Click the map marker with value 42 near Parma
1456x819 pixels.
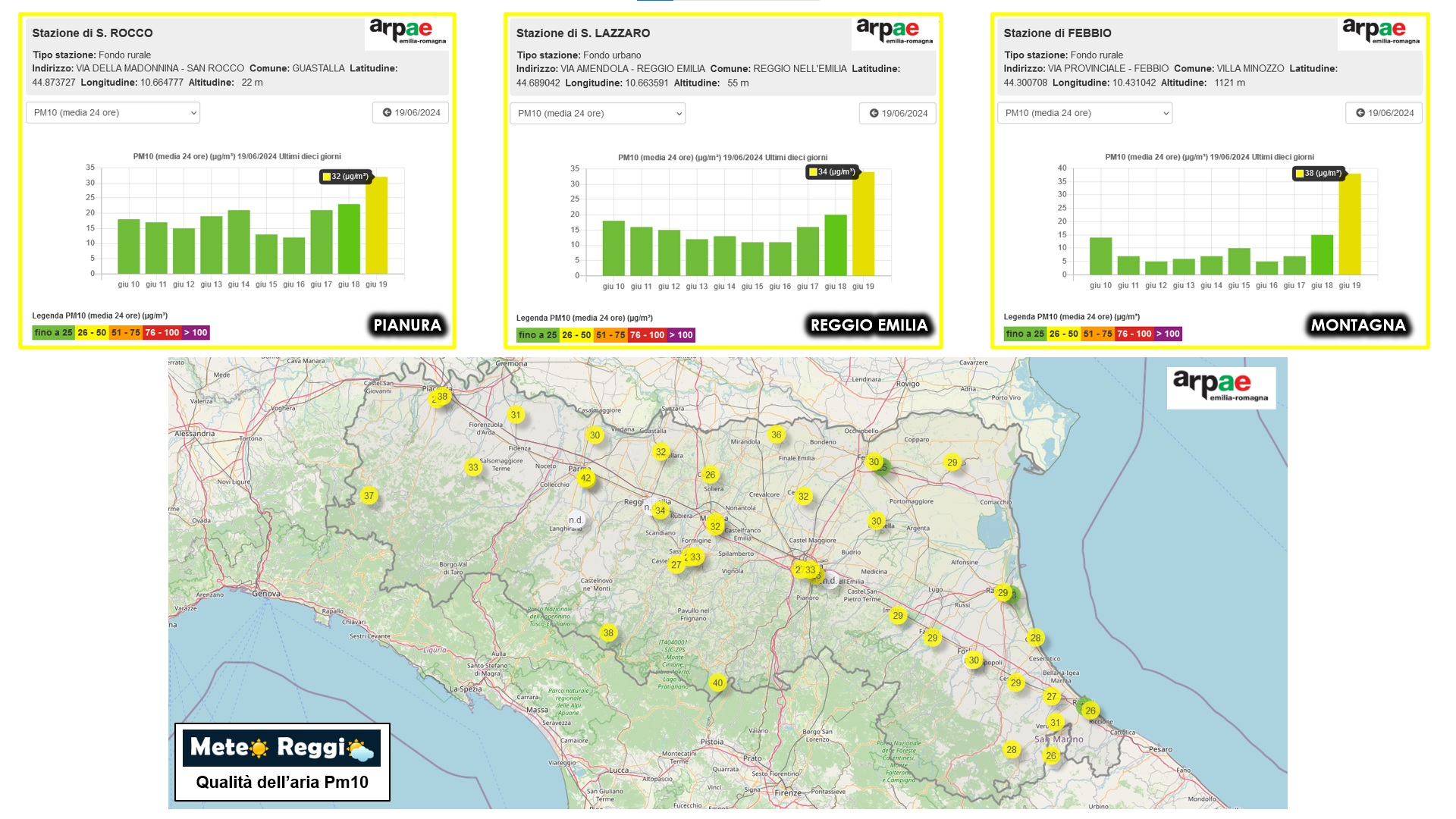[585, 478]
